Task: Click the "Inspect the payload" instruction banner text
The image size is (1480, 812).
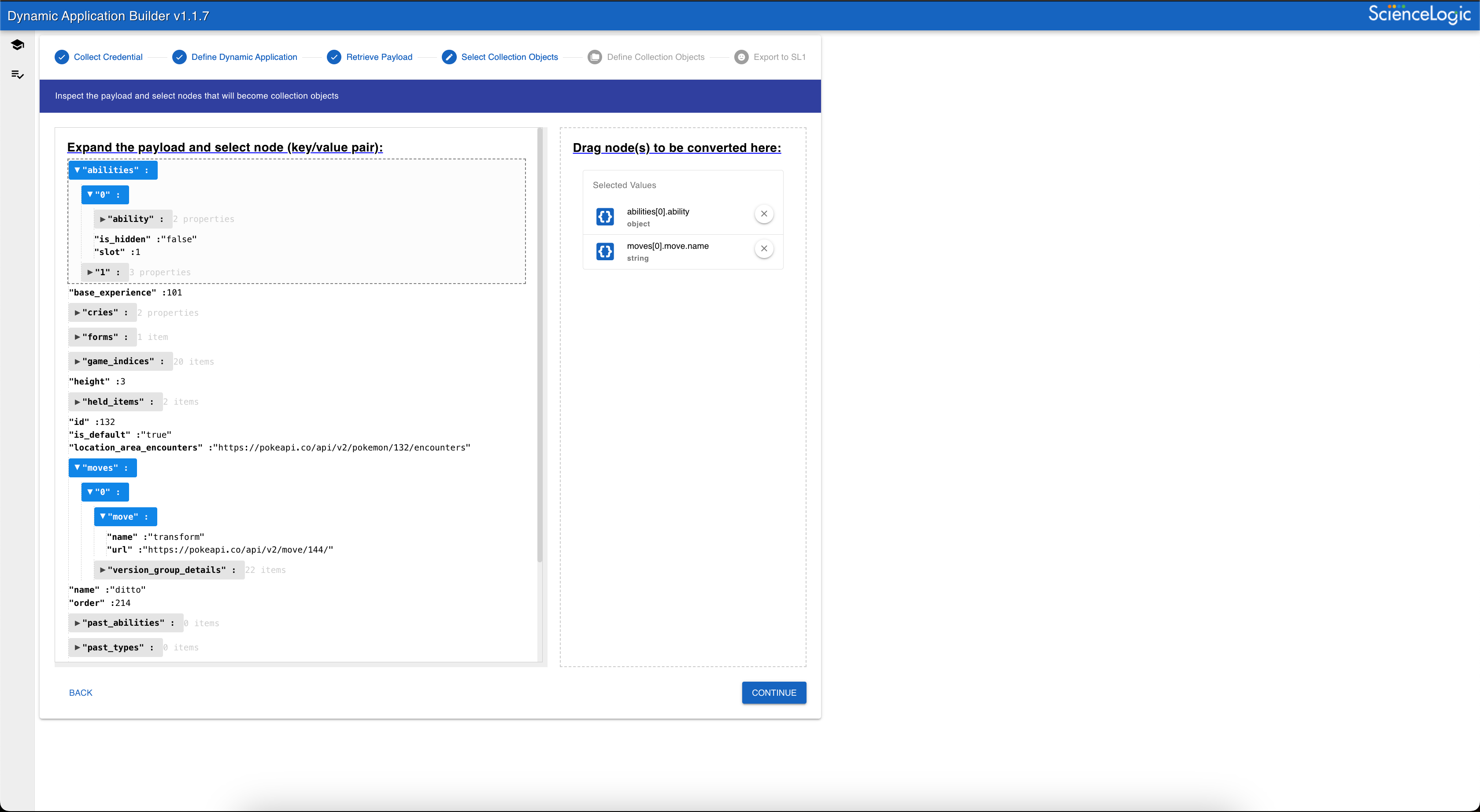Action: [x=196, y=96]
